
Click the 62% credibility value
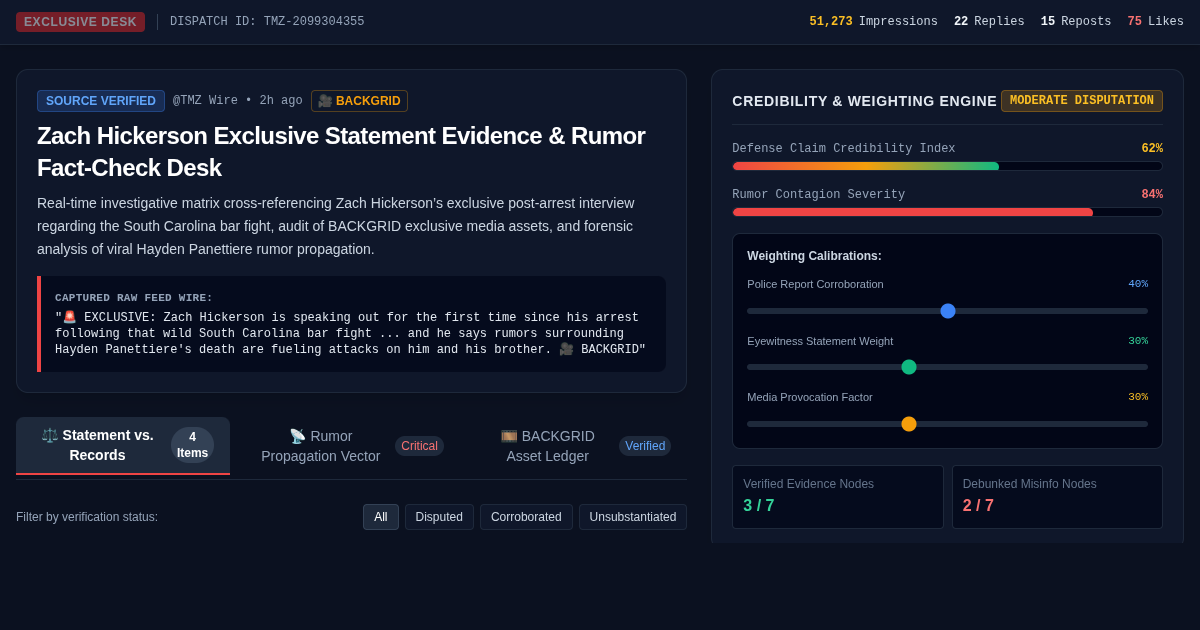tap(1152, 149)
